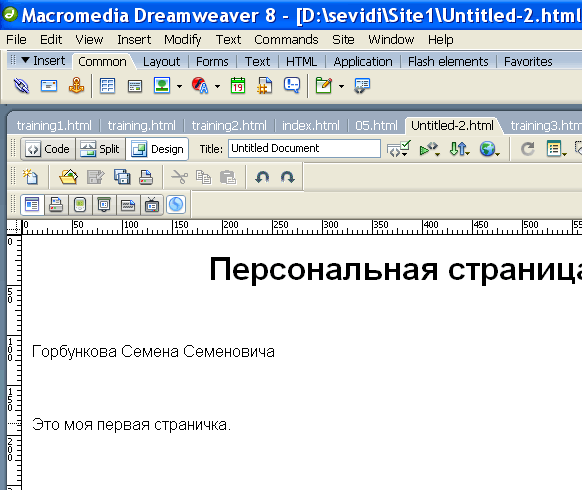This screenshot has height=490, width=582.
Task: Switch to training1.html document tab
Action: point(54,125)
